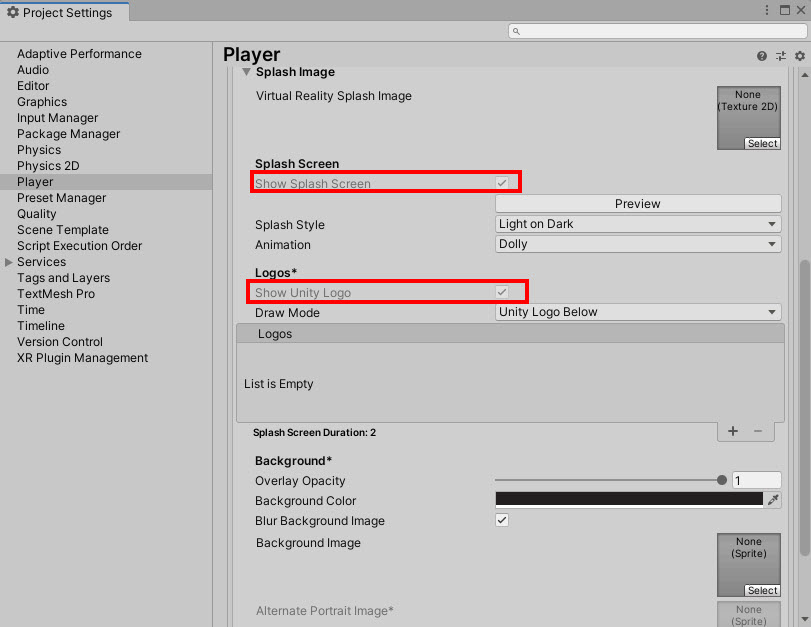Click Select for Virtual Reality Splash Image

pos(762,143)
